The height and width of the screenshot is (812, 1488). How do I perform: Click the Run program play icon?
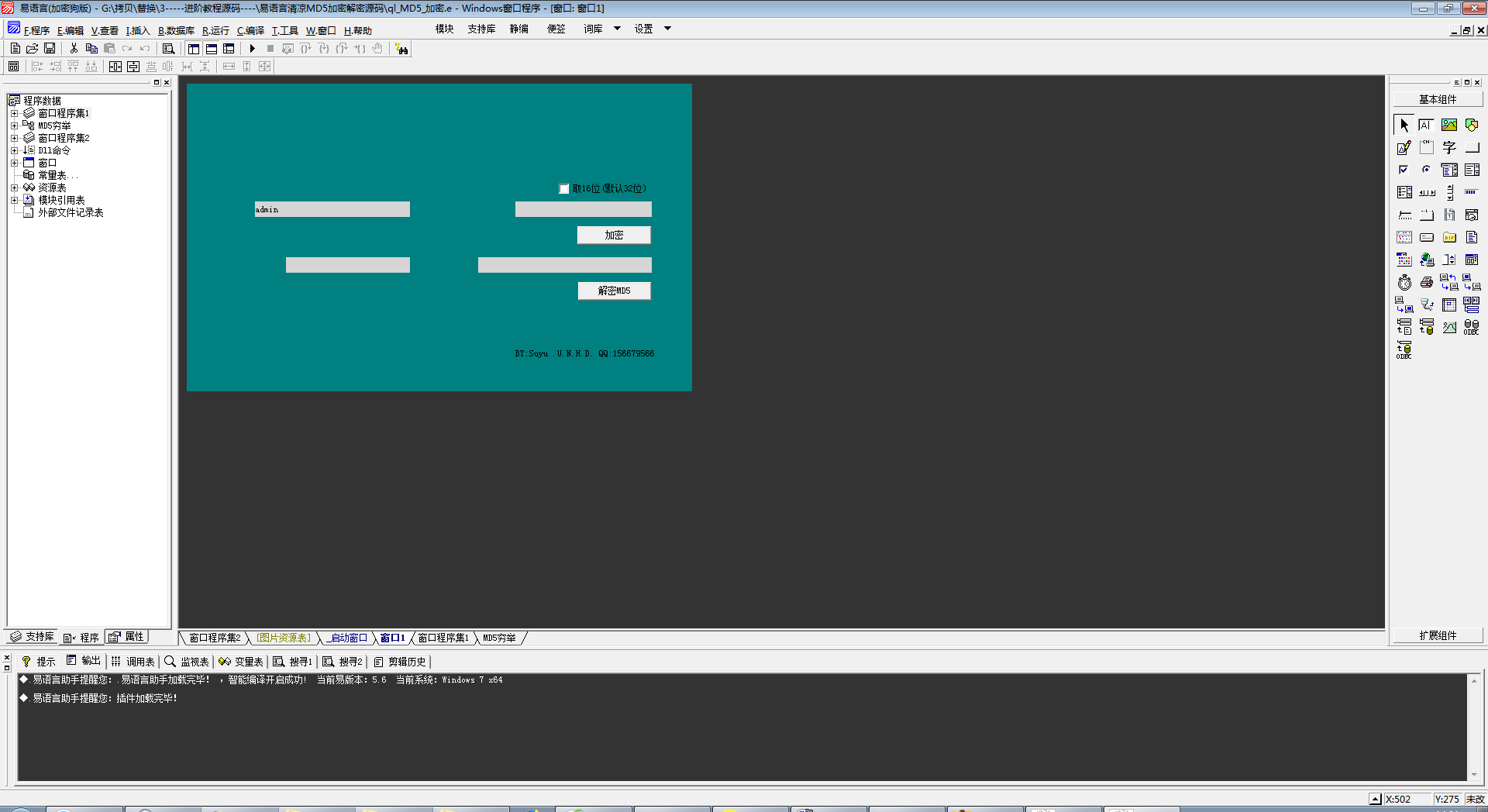252,49
